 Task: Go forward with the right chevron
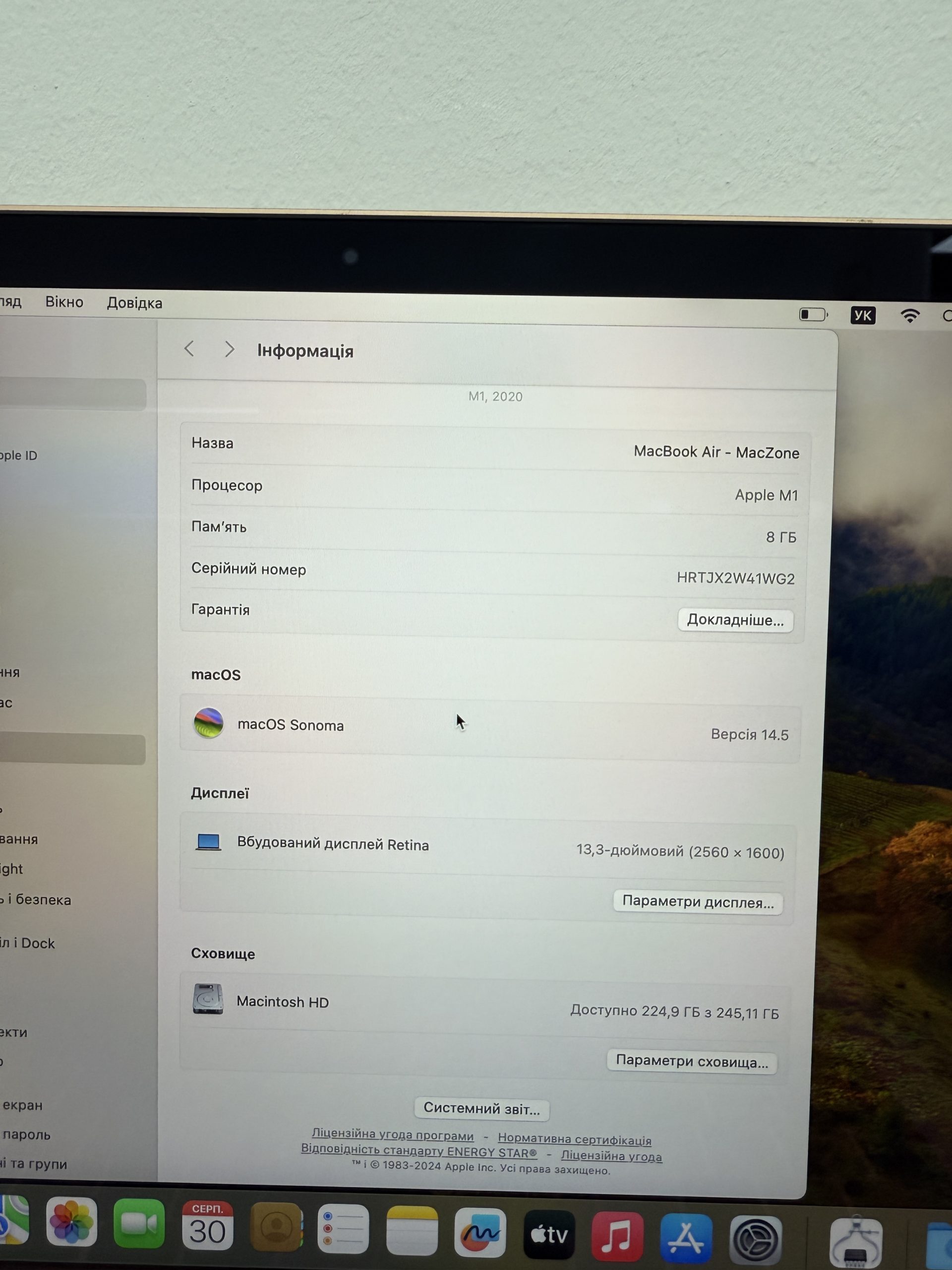[x=230, y=349]
